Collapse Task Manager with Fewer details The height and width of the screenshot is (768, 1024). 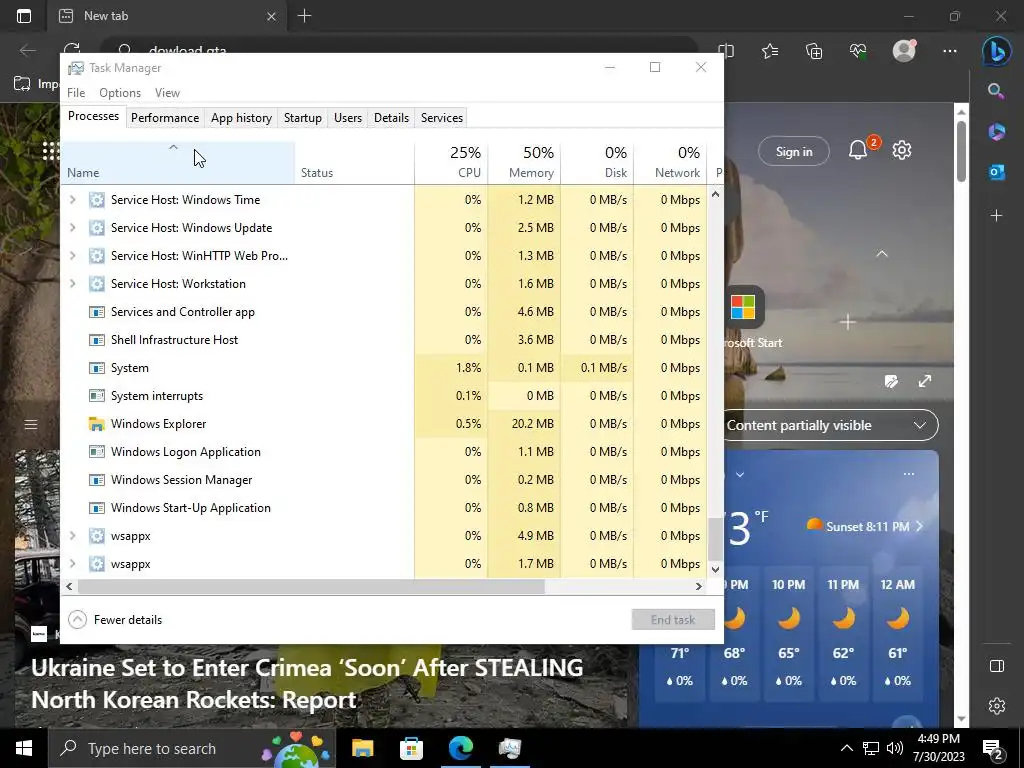click(115, 620)
